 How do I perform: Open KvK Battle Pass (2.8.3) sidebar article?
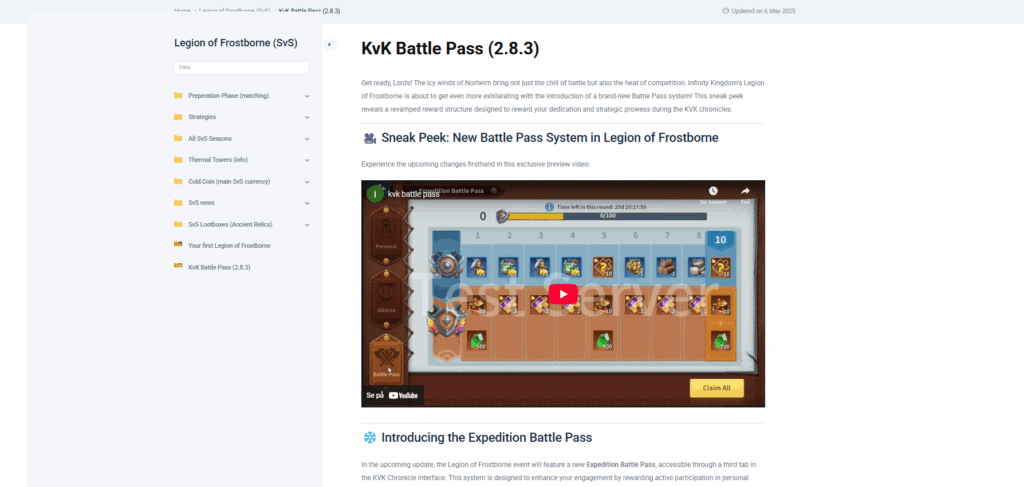pyautogui.click(x=219, y=267)
